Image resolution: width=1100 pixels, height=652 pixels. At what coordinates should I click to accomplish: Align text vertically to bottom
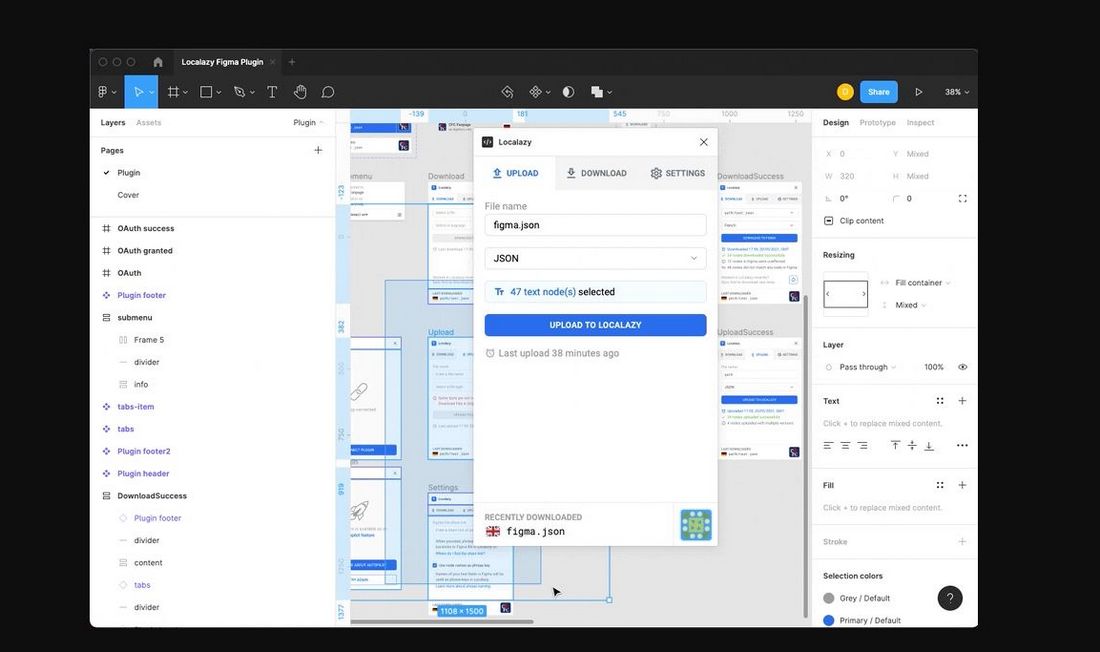pos(929,446)
